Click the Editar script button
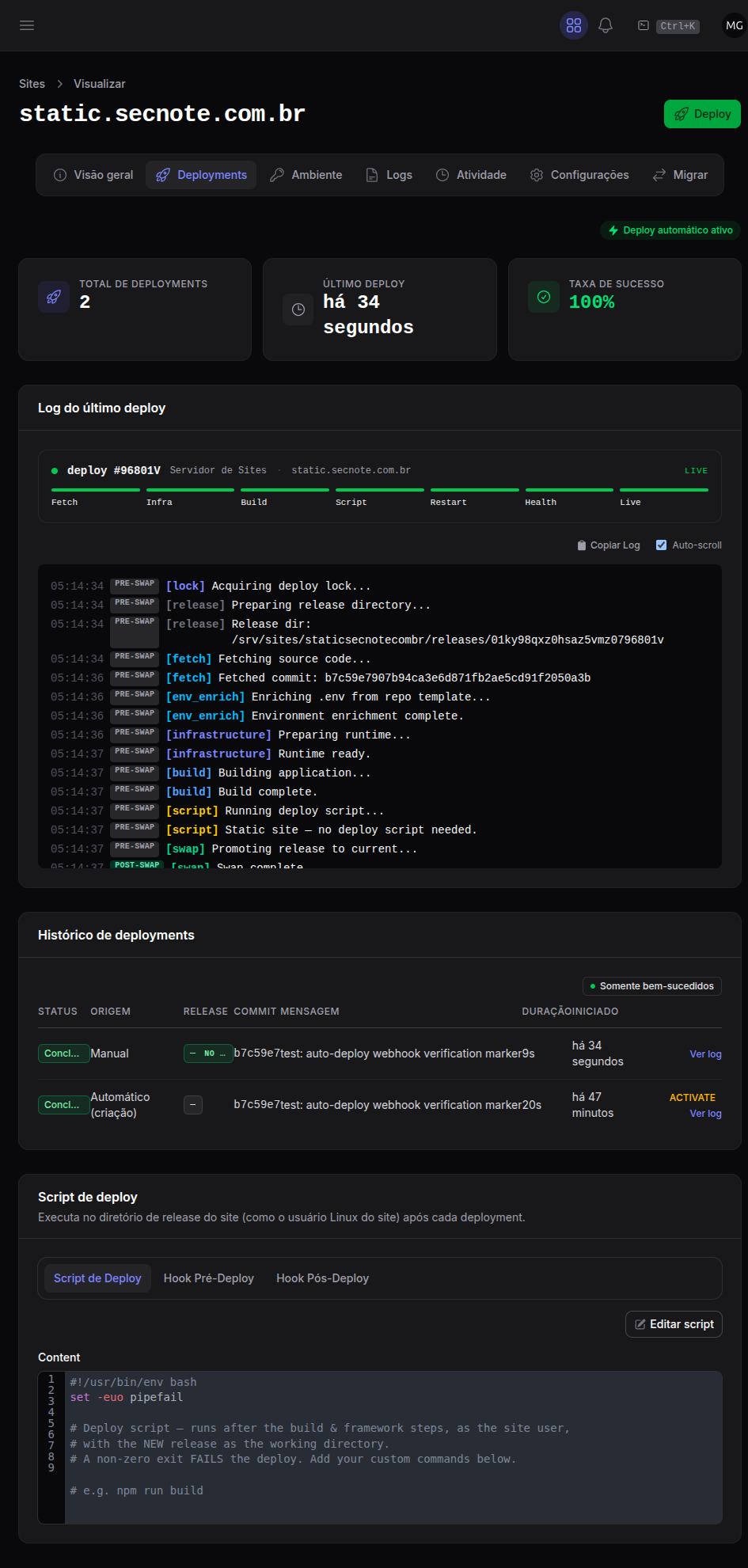 [674, 1324]
